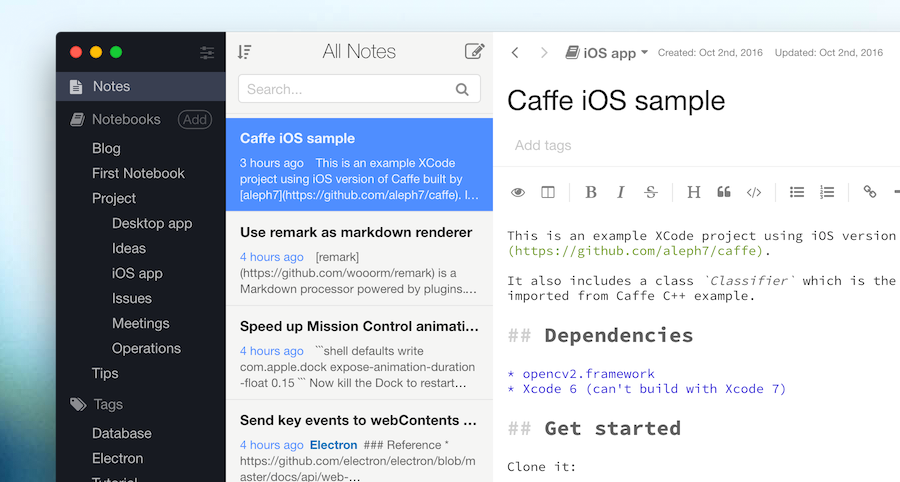900x482 pixels.
Task: Apply bold formatting in editor toolbar
Action: pos(591,192)
